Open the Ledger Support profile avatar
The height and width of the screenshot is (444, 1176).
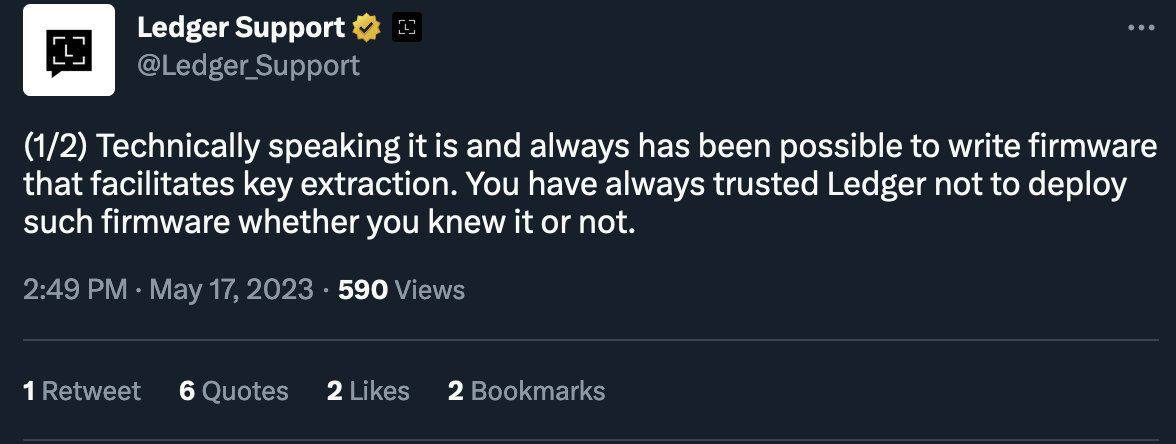(x=69, y=50)
